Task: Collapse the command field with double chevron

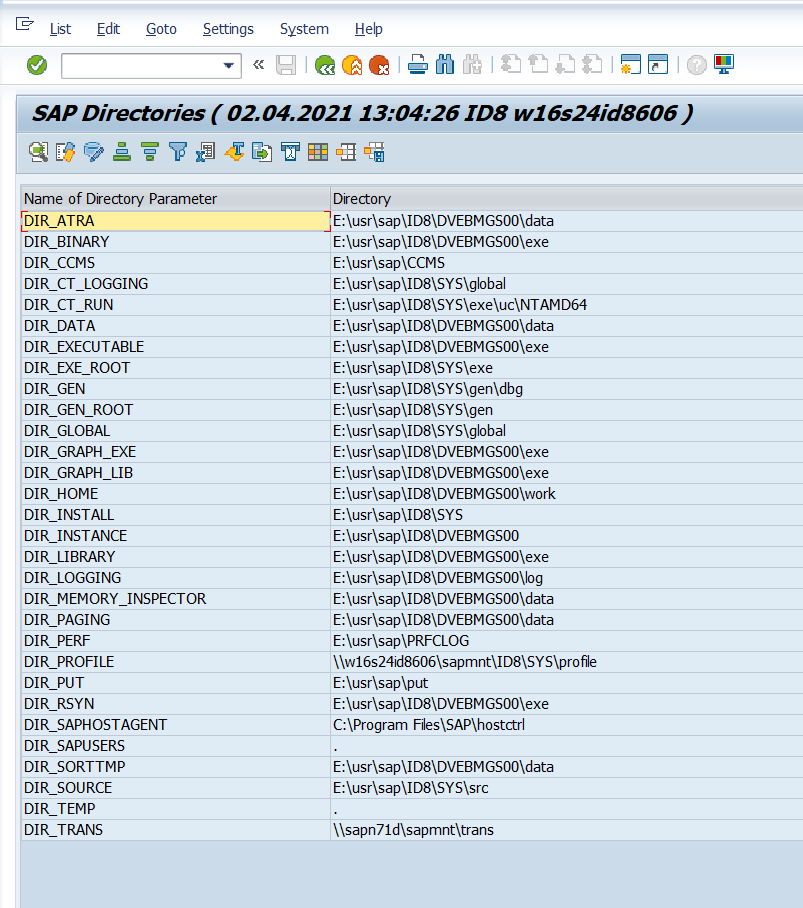Action: [x=258, y=65]
